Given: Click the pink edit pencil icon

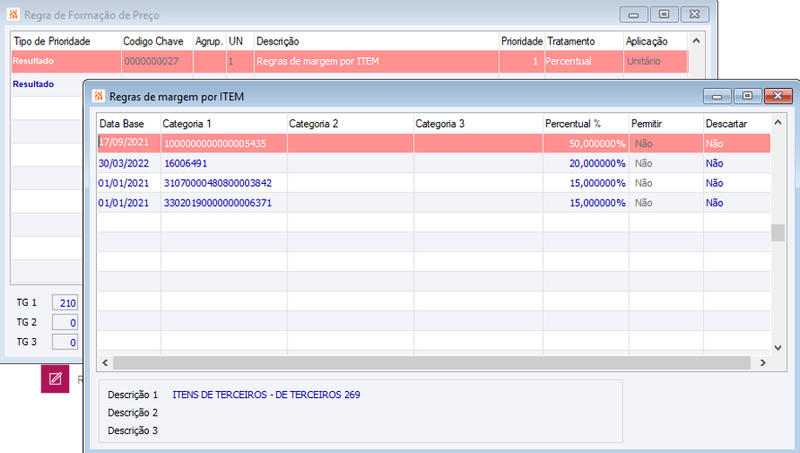Looking at the screenshot, I should tap(55, 379).
